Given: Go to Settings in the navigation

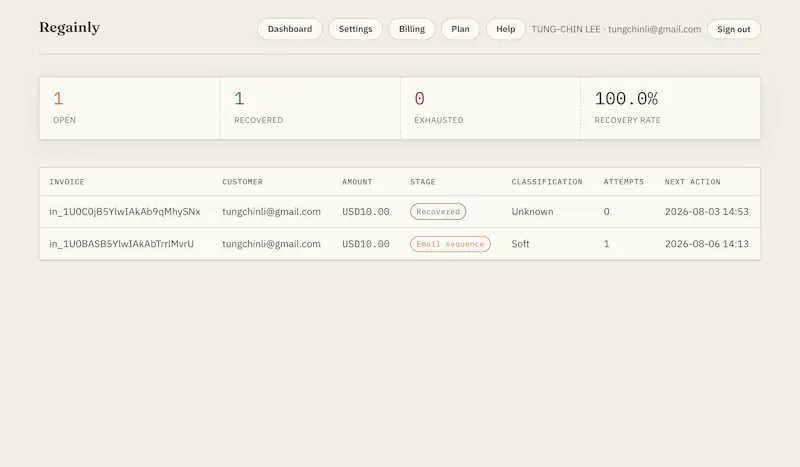Looking at the screenshot, I should [356, 29].
